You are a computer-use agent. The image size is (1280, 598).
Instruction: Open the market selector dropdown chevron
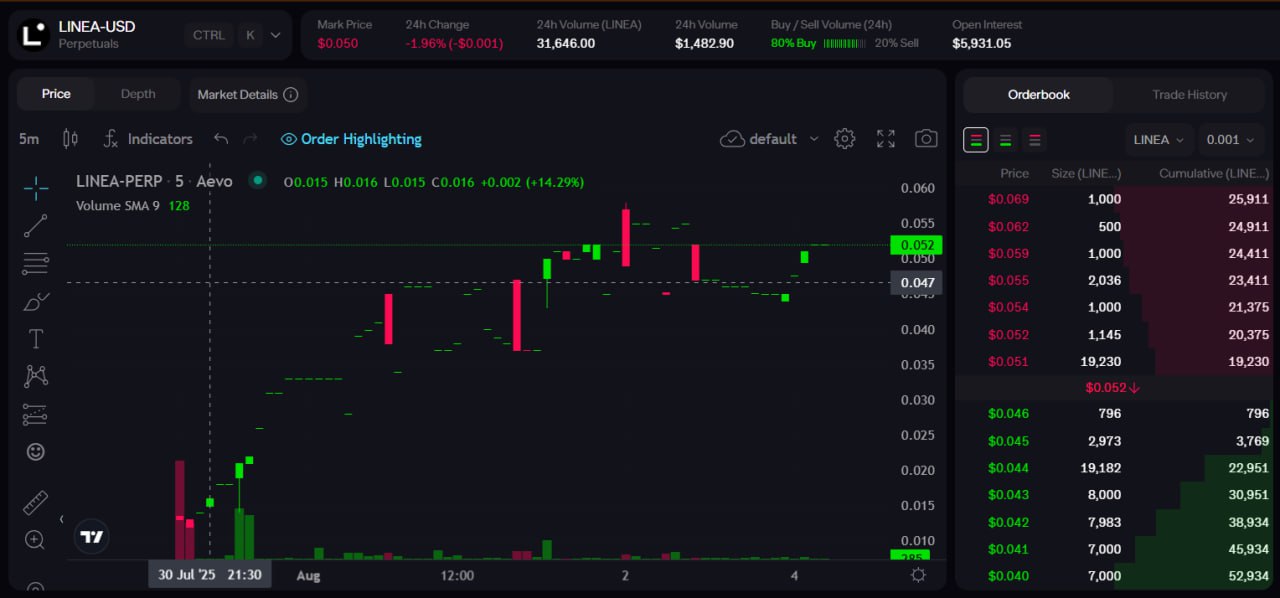click(x=276, y=35)
